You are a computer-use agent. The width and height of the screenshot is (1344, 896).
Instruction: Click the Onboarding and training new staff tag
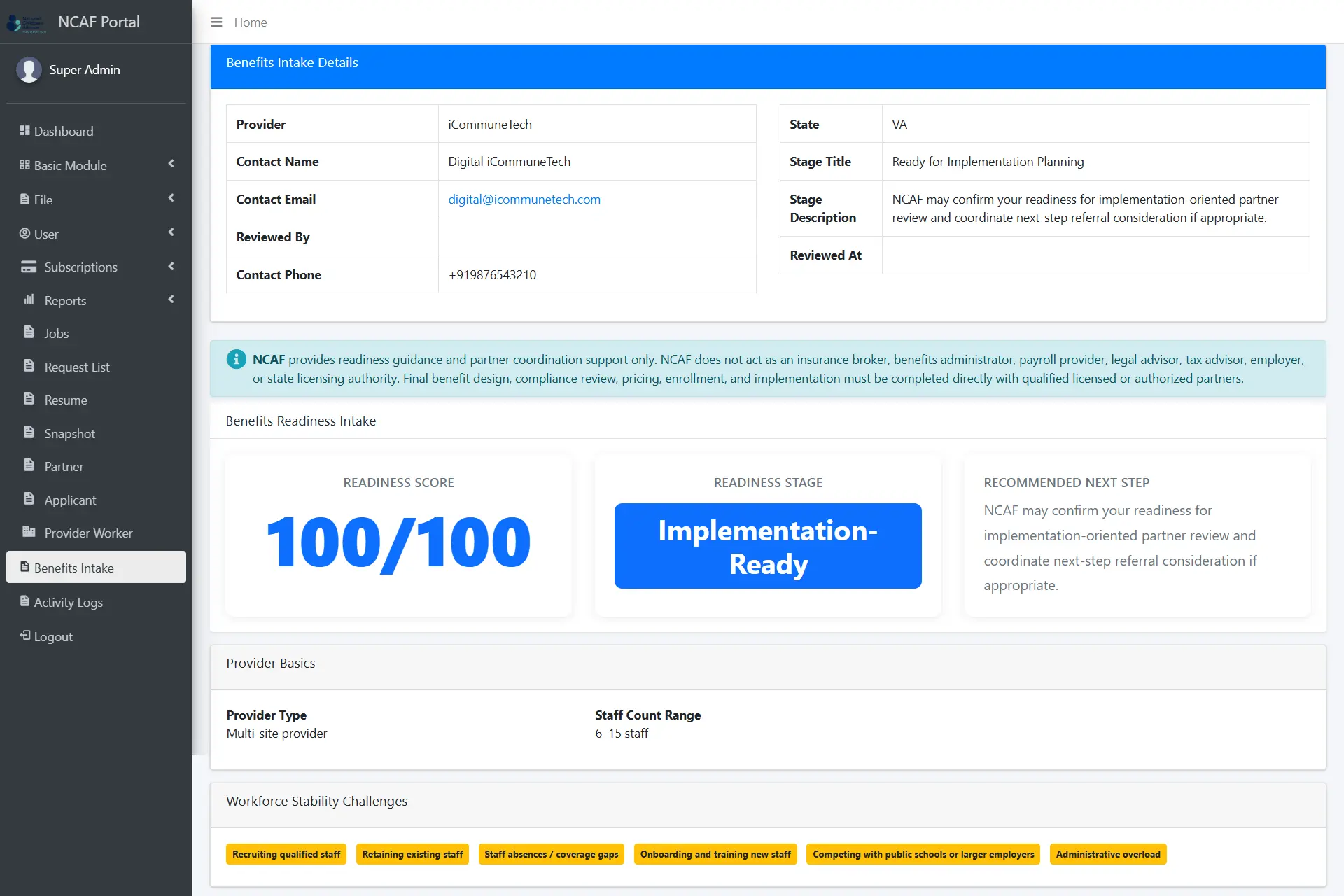pyautogui.click(x=715, y=854)
